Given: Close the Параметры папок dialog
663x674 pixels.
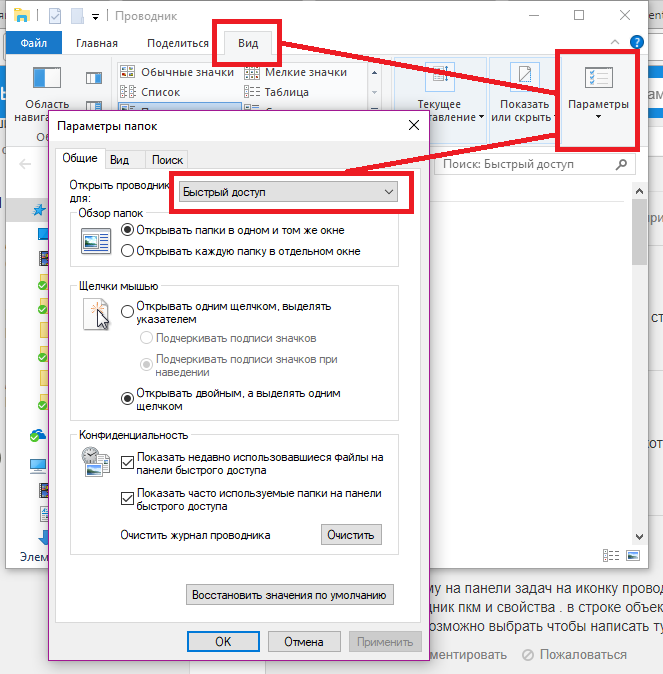Looking at the screenshot, I should coord(414,125).
